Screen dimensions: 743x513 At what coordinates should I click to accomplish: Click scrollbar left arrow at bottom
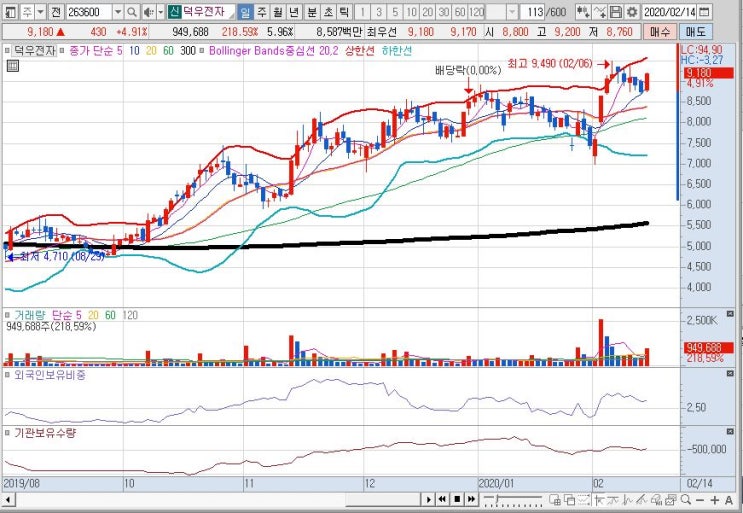pyautogui.click(x=8, y=499)
